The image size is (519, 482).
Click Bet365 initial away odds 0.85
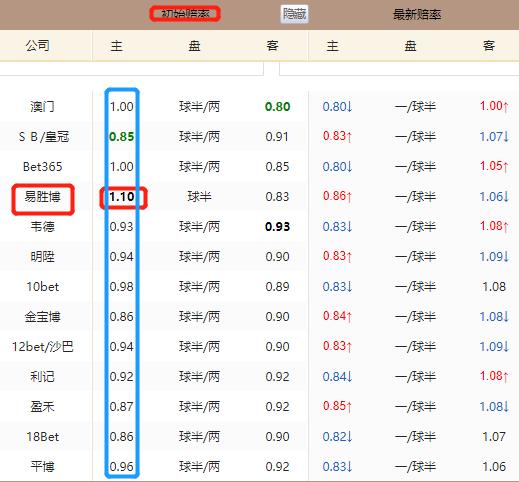(x=277, y=167)
